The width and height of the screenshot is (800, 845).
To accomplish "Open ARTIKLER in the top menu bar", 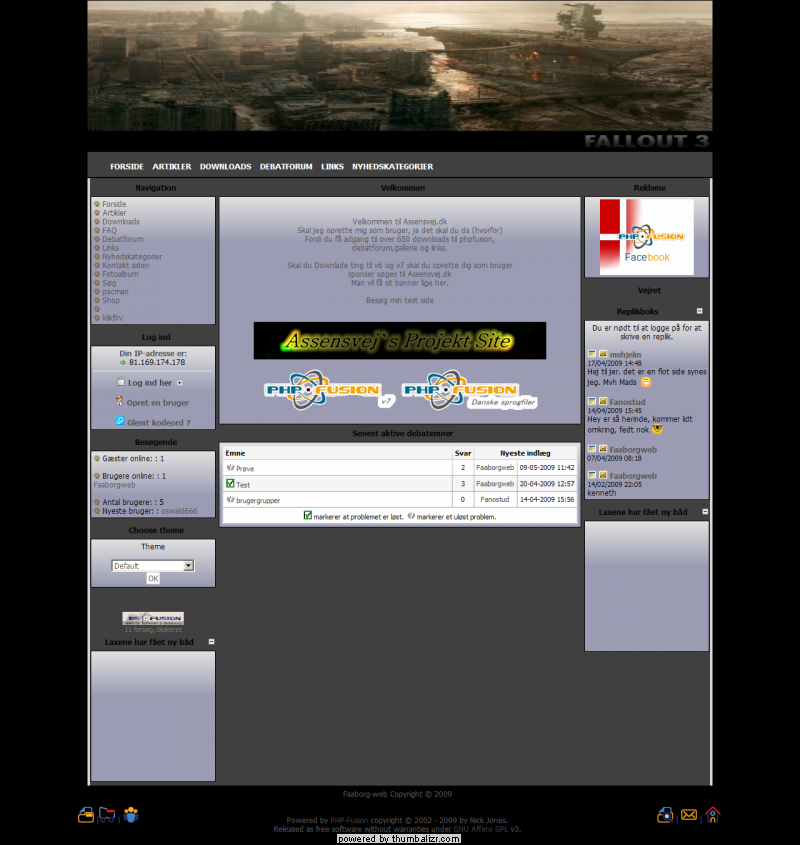I will pos(171,167).
